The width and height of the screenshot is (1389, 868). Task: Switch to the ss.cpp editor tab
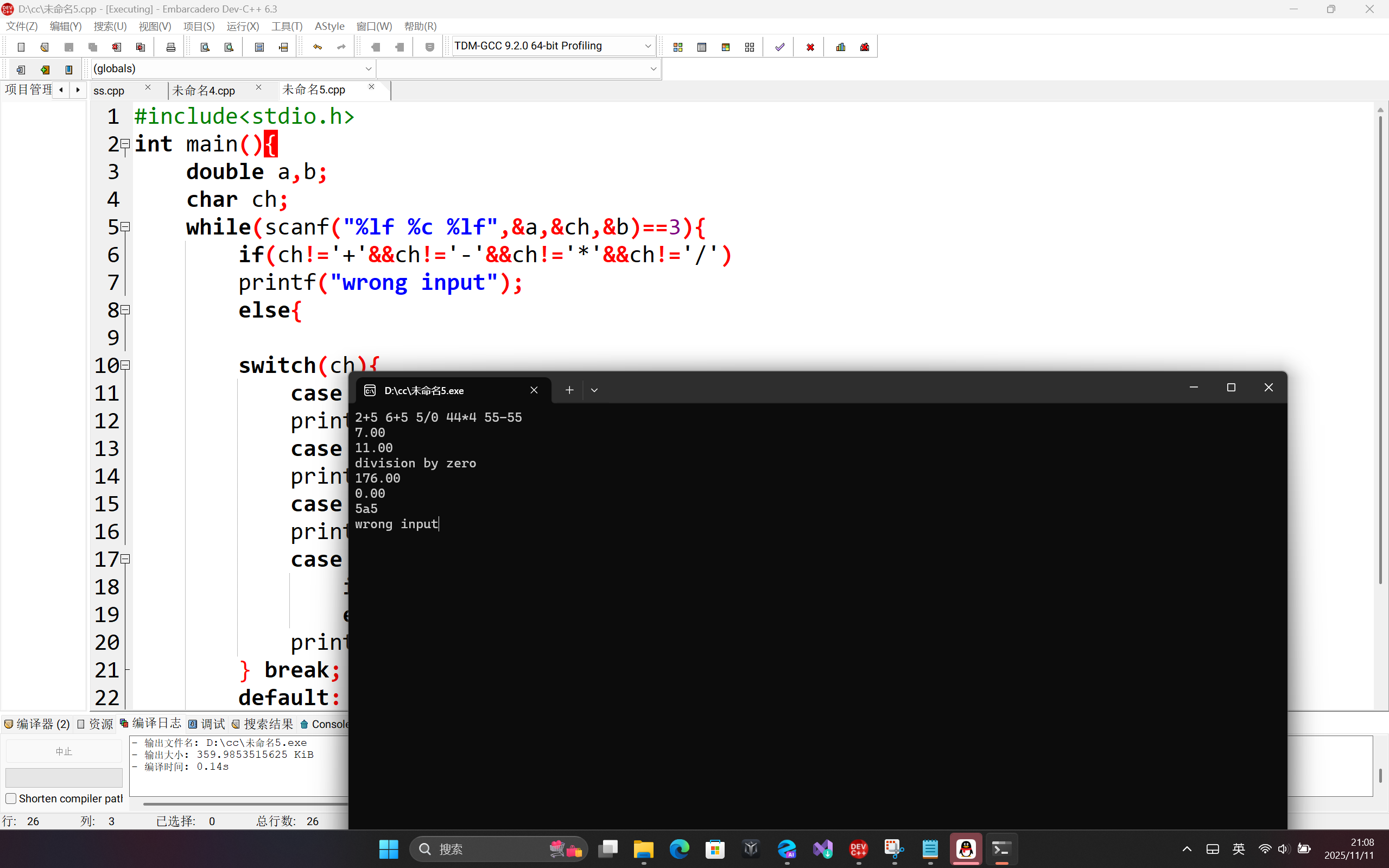pyautogui.click(x=109, y=91)
